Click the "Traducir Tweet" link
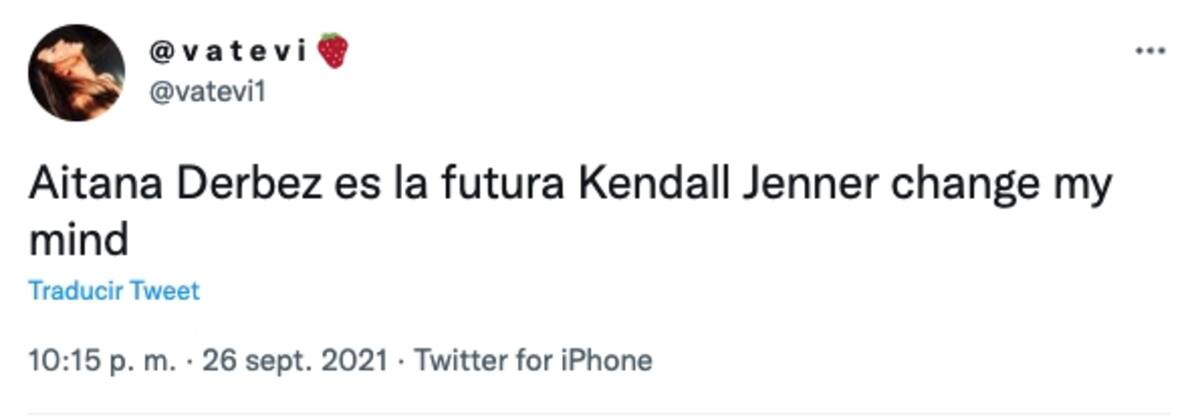Screen dimensions: 1200x417 click(x=114, y=291)
